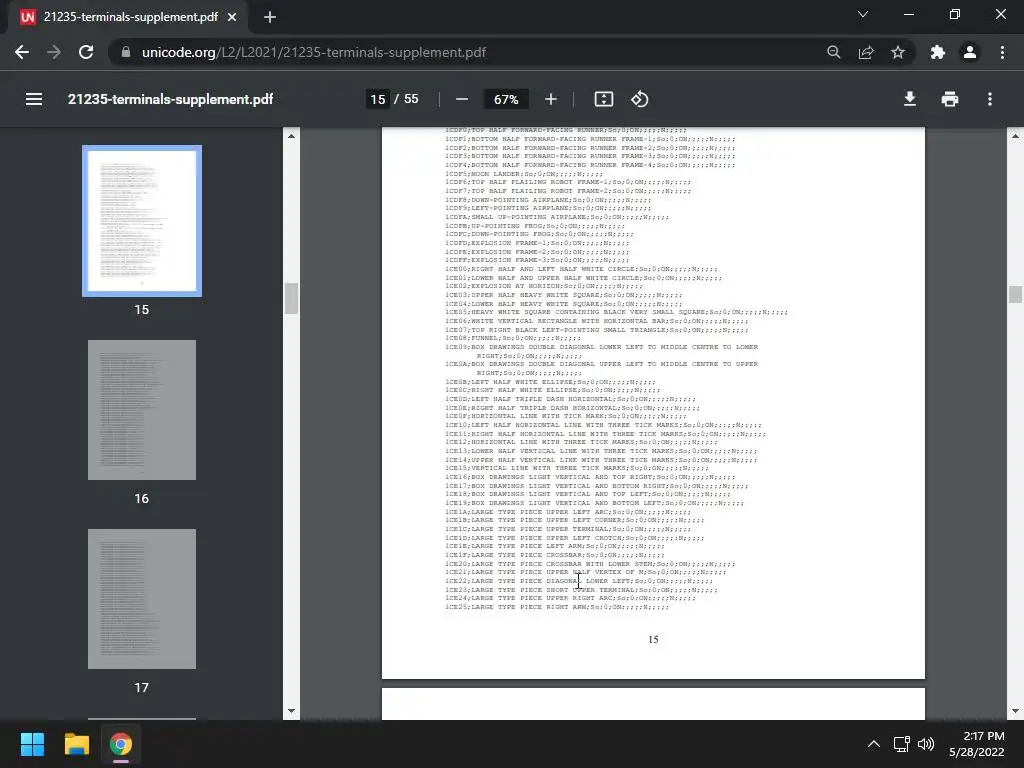Zoom out with the minus icon
The image size is (1024, 768).
click(x=462, y=99)
